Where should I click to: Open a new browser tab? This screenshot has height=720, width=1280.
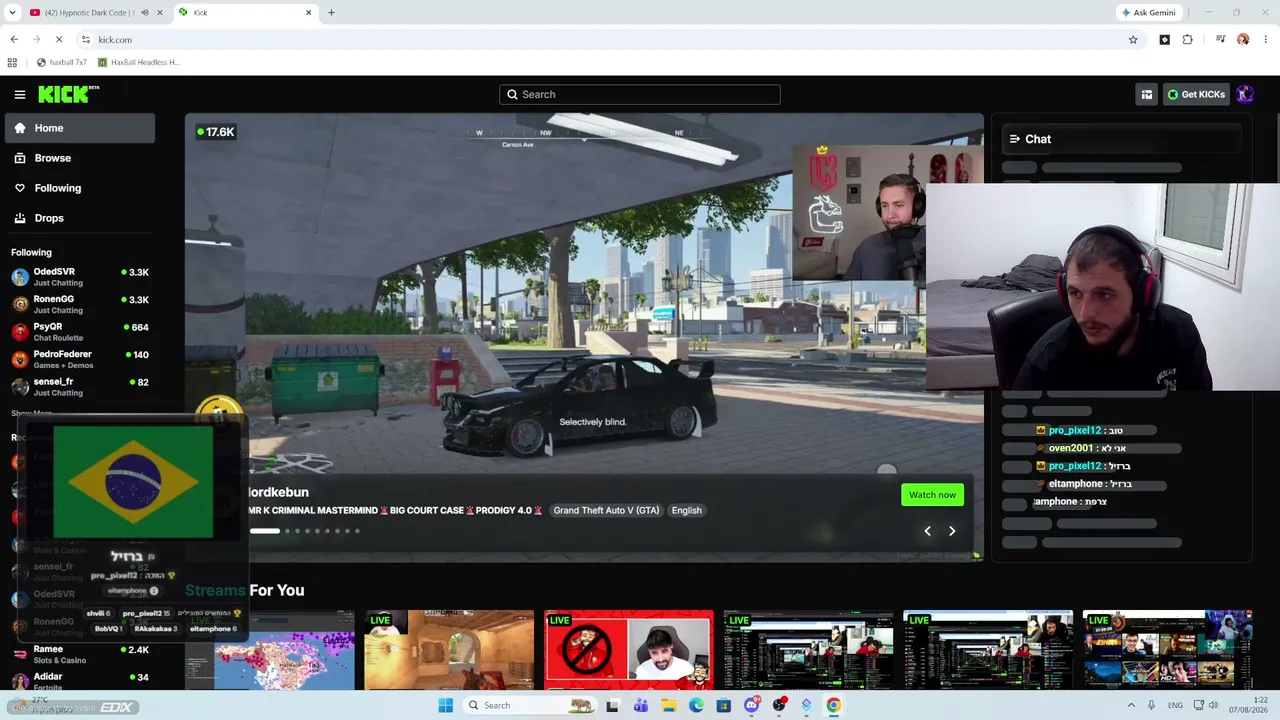(x=331, y=13)
